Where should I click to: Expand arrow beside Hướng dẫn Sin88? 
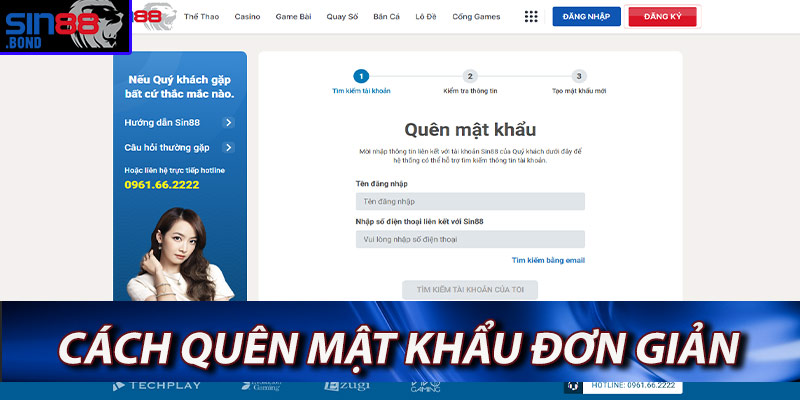tap(229, 122)
